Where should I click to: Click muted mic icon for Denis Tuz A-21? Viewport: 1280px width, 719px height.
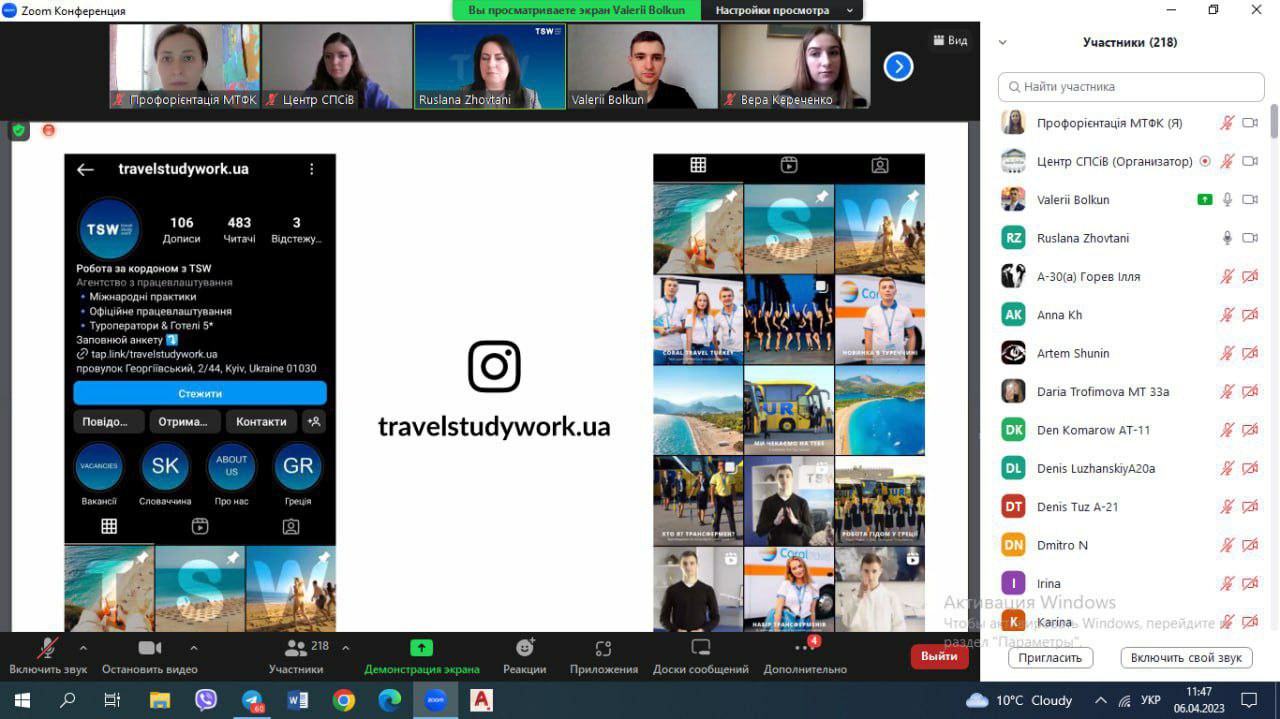coord(1227,507)
